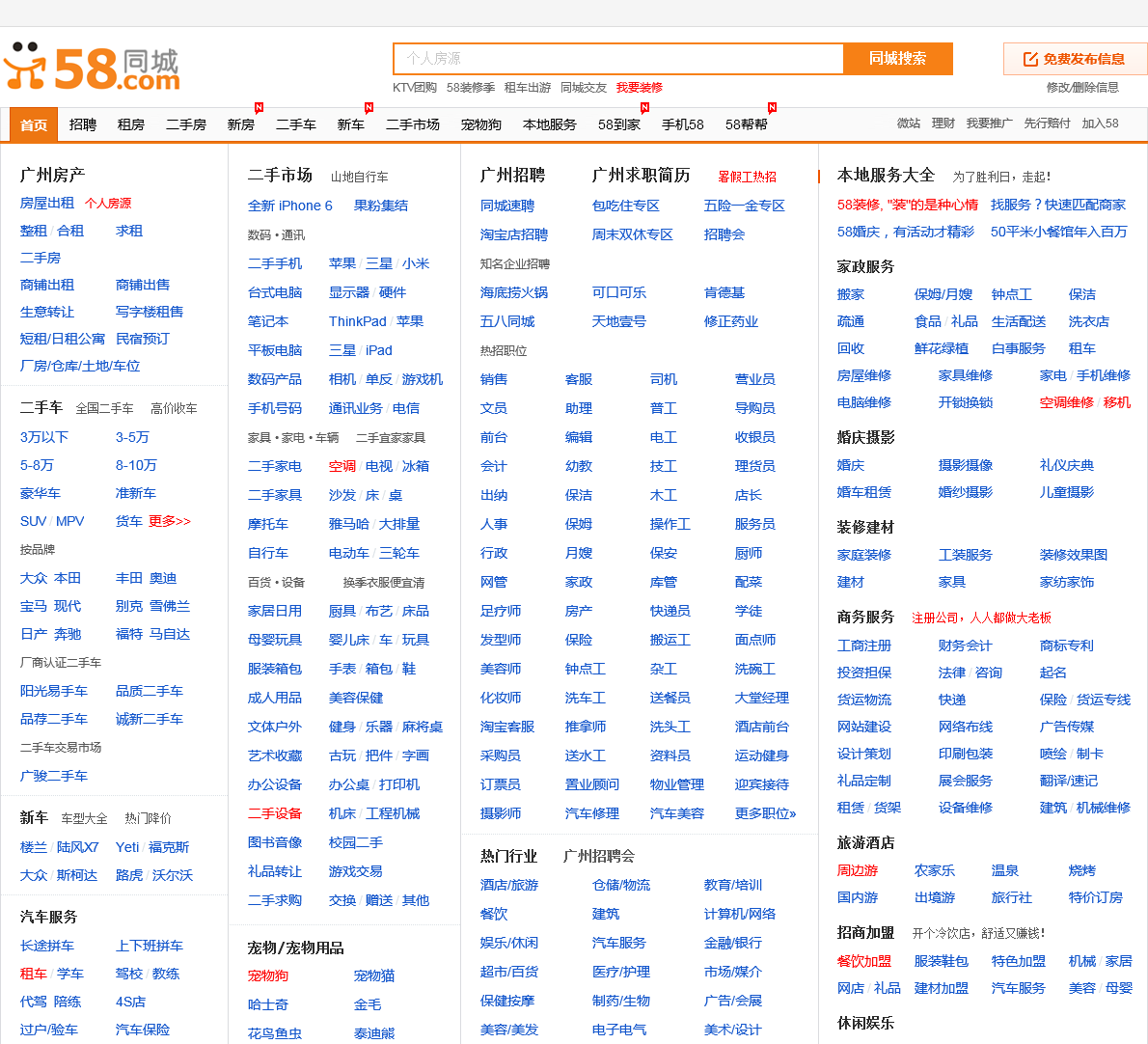Select 酒店/旅游 industry link

coord(508,885)
